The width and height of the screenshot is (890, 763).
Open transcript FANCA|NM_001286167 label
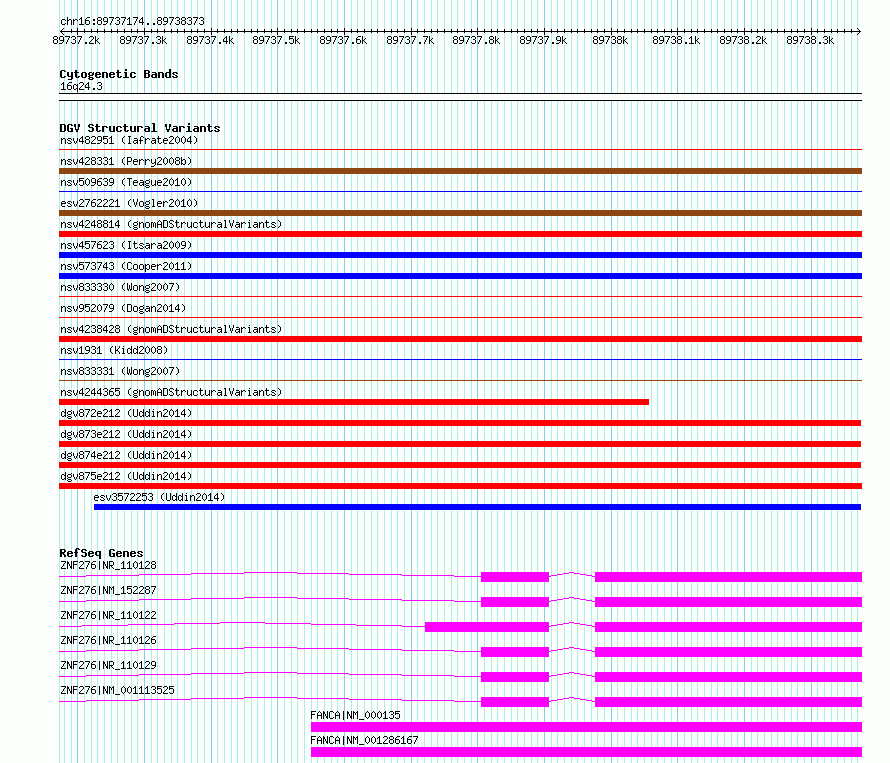point(364,740)
